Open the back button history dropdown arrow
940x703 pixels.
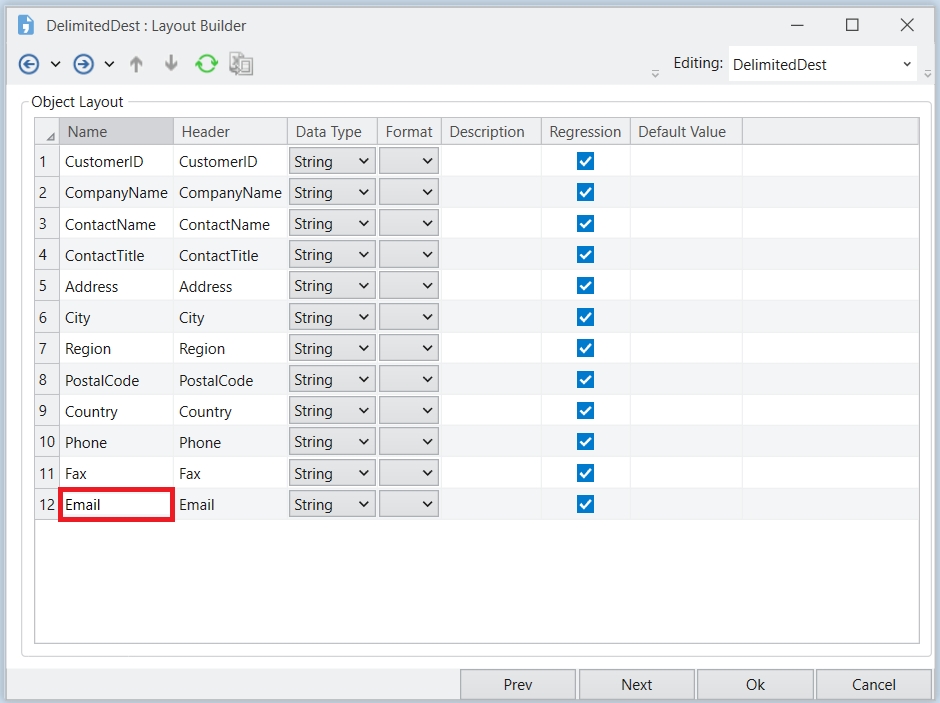(56, 64)
